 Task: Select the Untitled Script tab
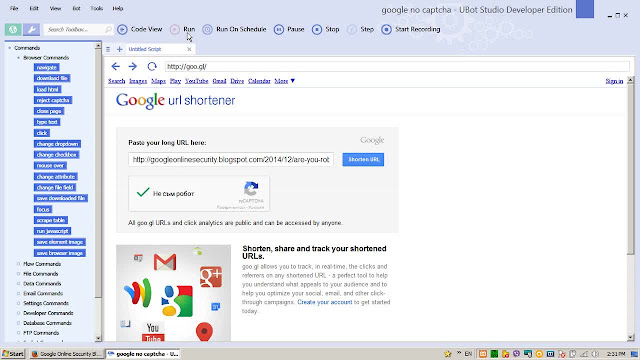145,49
